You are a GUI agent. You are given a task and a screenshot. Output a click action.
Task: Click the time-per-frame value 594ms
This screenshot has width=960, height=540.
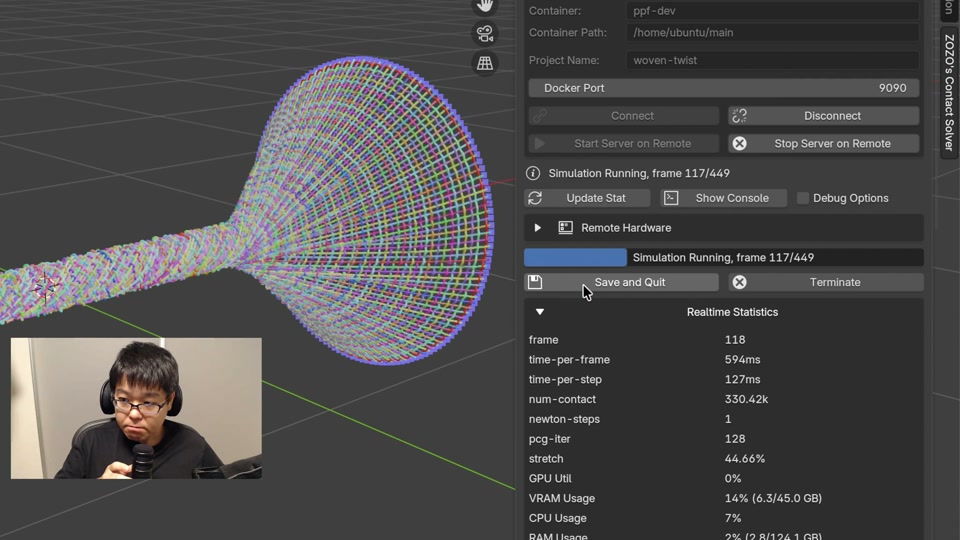(742, 359)
